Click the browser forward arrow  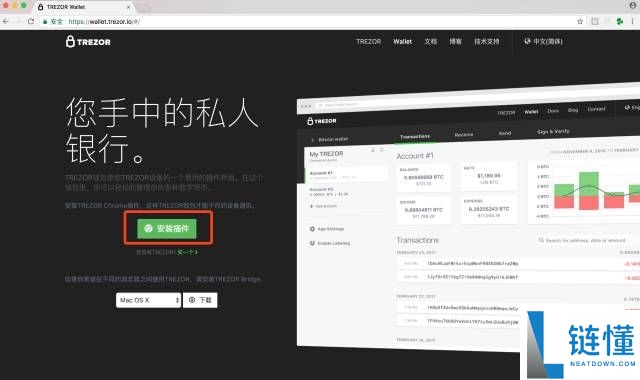(18, 21)
